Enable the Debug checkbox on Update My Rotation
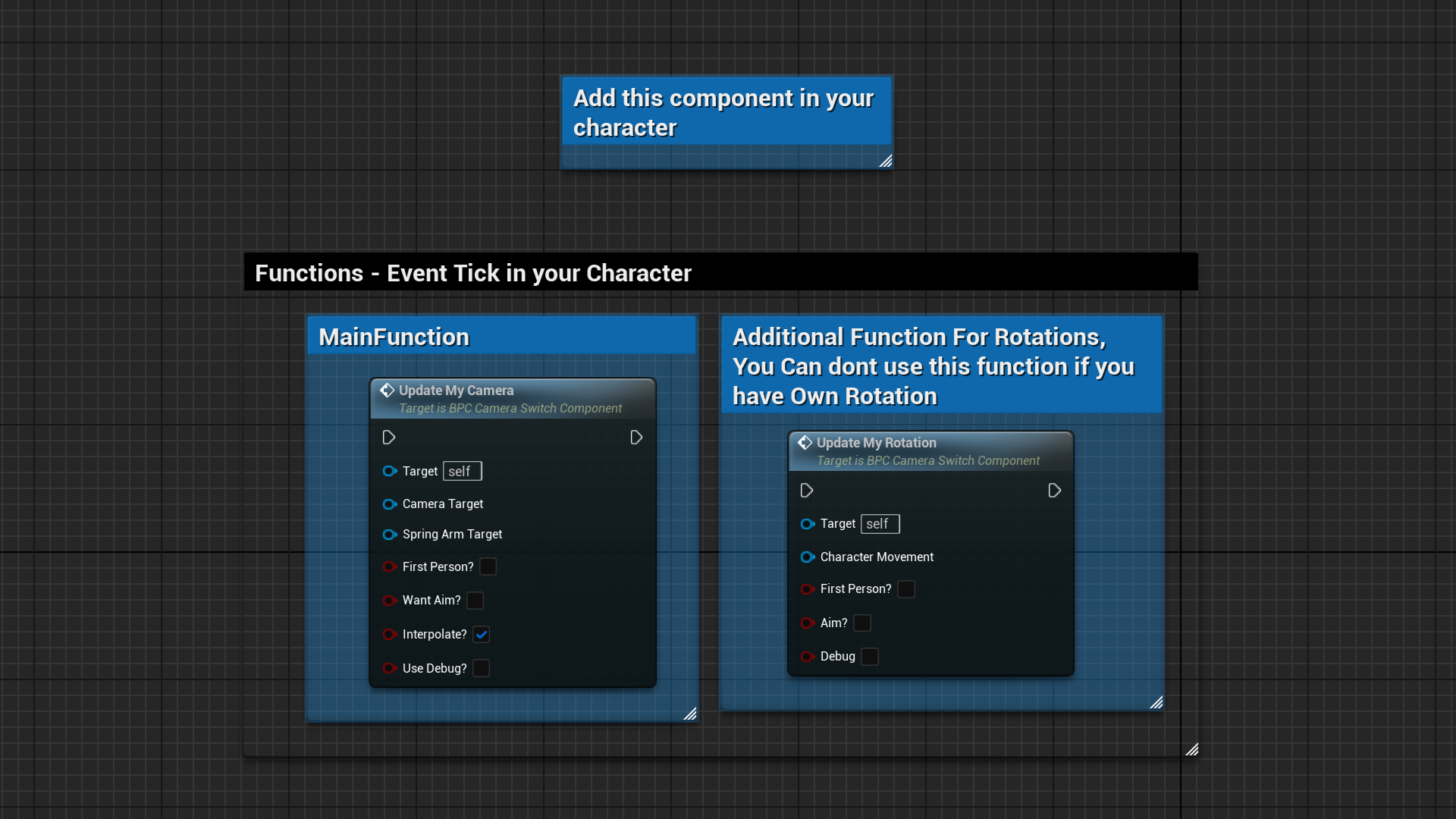 click(870, 657)
